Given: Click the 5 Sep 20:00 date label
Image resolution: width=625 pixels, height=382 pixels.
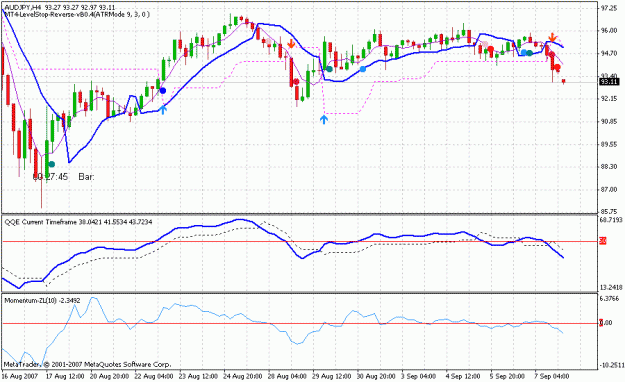Looking at the screenshot, I should coord(507,376).
